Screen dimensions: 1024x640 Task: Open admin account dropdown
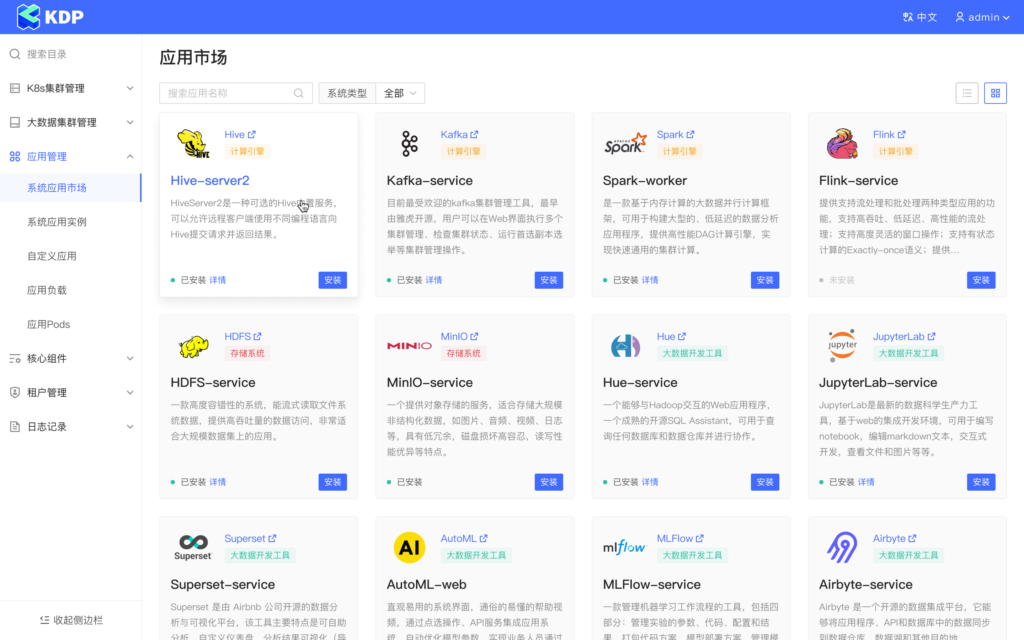click(982, 18)
